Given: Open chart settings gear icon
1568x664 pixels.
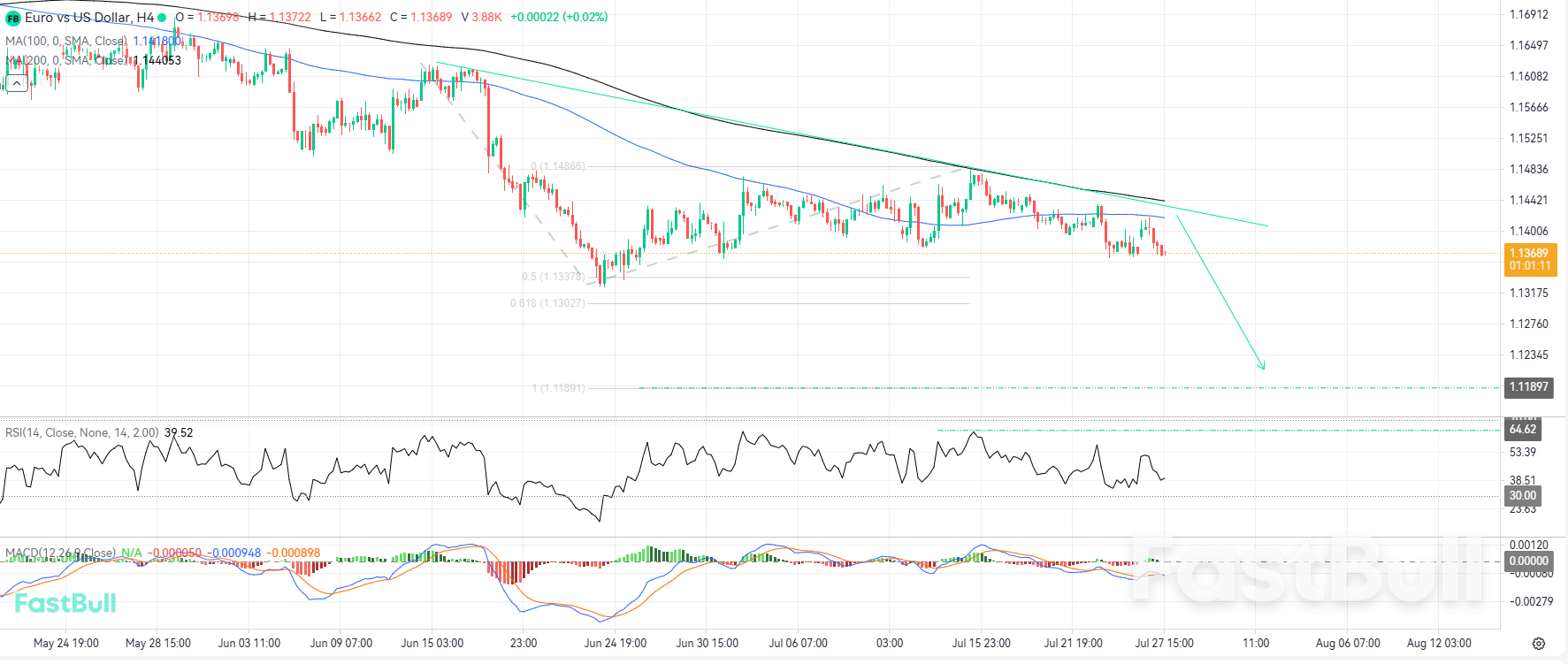Looking at the screenshot, I should point(1539,644).
